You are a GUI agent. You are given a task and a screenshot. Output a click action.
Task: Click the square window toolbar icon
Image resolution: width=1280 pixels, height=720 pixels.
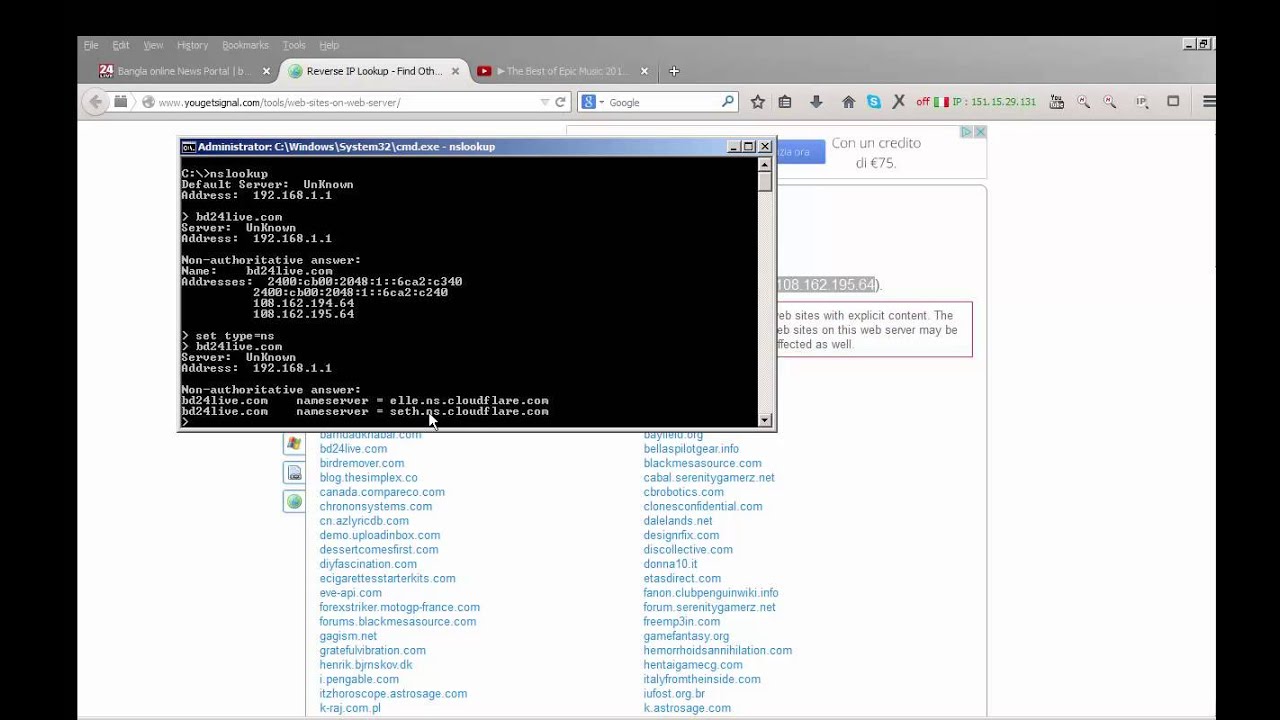pos(1173,102)
